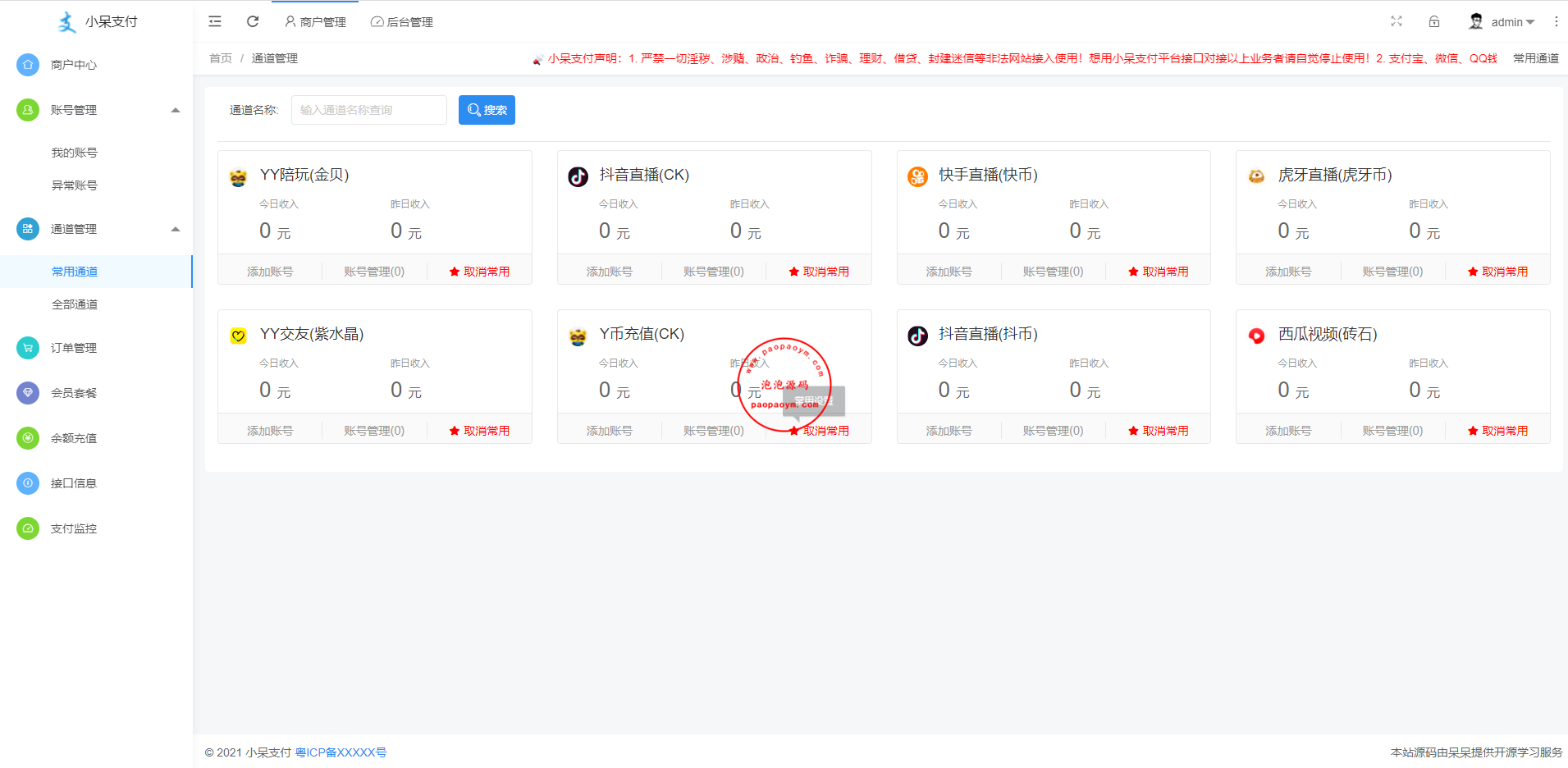Viewport: 1568px width, 768px height.
Task: Switch to the 后台管理 tab
Action: (x=402, y=22)
